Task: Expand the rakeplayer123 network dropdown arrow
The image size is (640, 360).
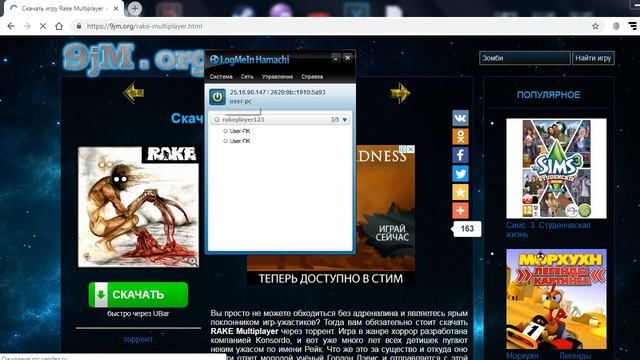Action: (x=345, y=120)
